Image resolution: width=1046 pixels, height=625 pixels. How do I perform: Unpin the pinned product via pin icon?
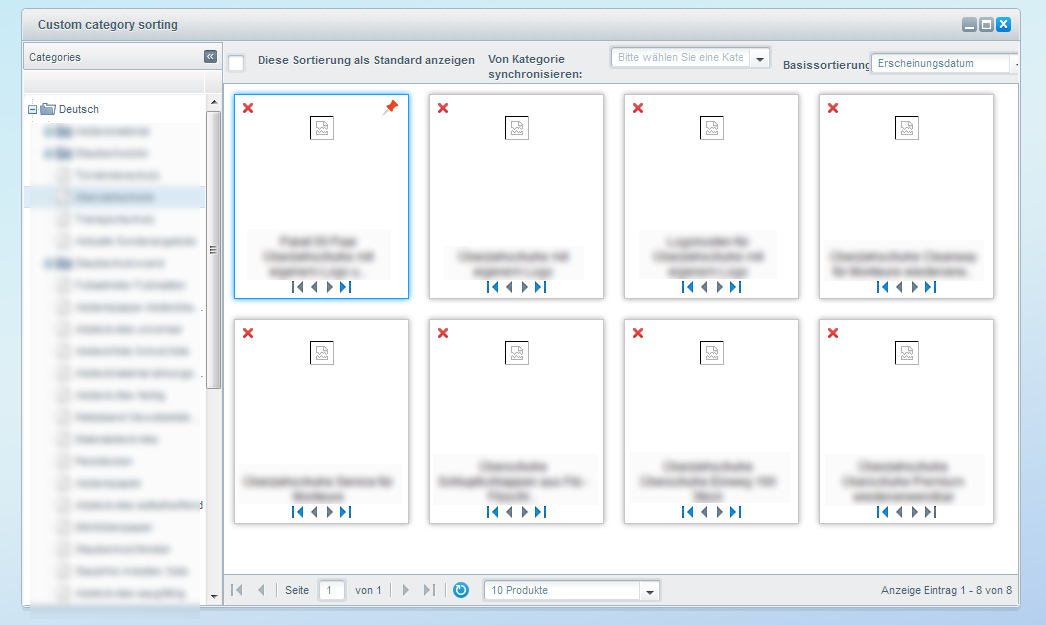click(x=390, y=108)
